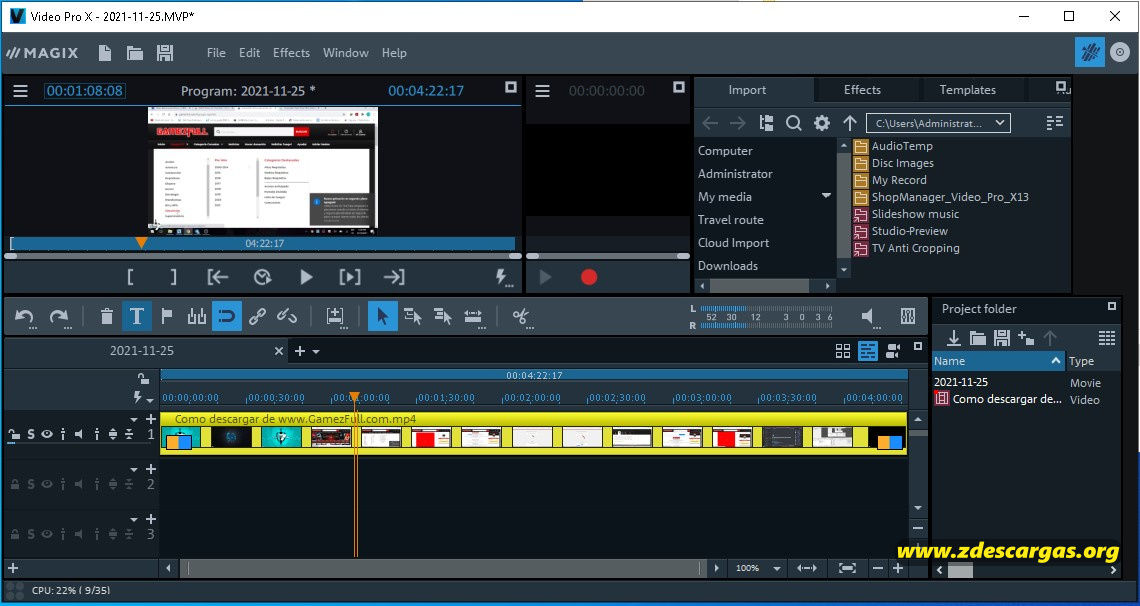Expand track 2 options arrow

click(x=134, y=469)
